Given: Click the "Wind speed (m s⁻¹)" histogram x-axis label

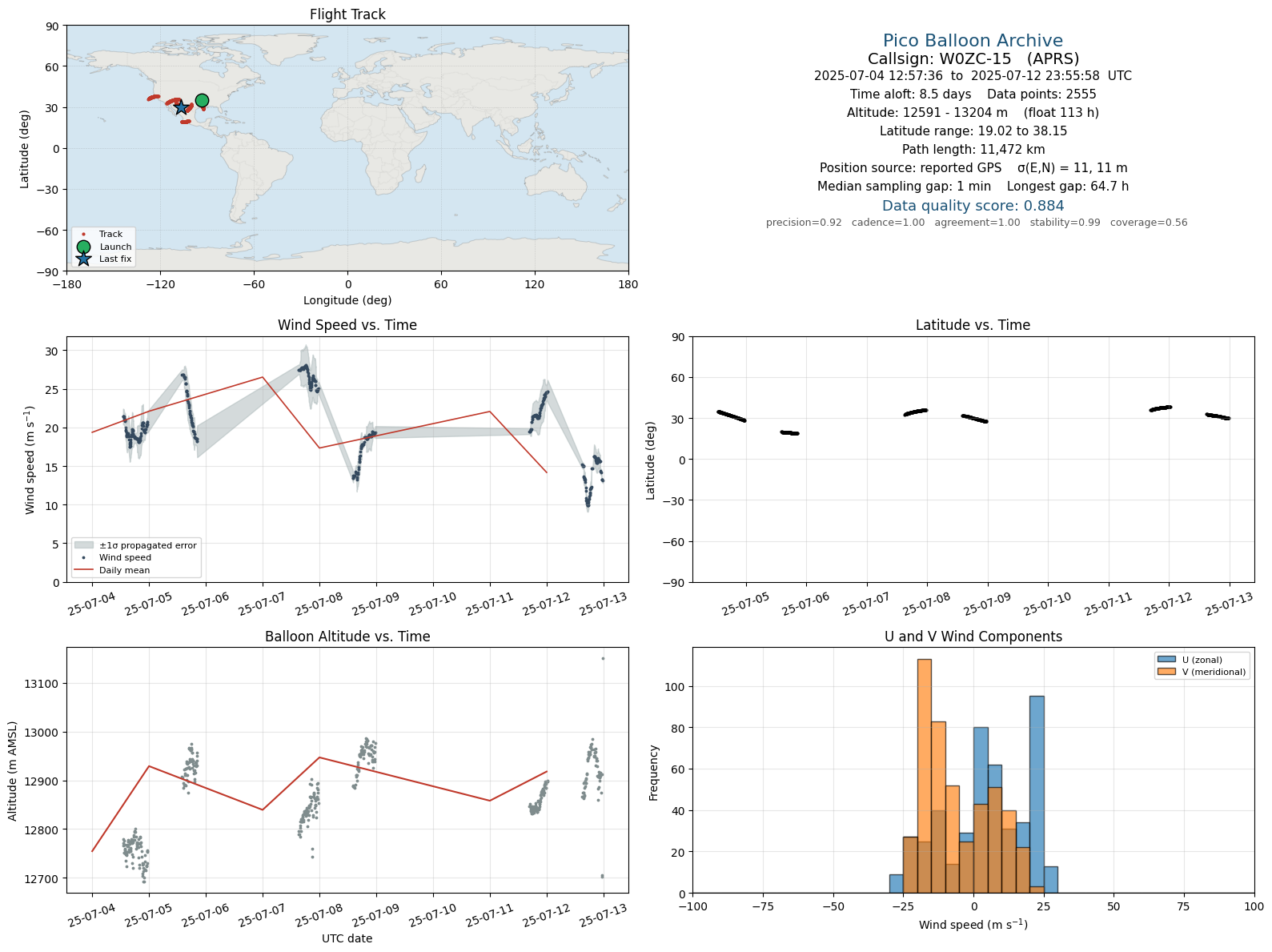Looking at the screenshot, I should [x=973, y=924].
